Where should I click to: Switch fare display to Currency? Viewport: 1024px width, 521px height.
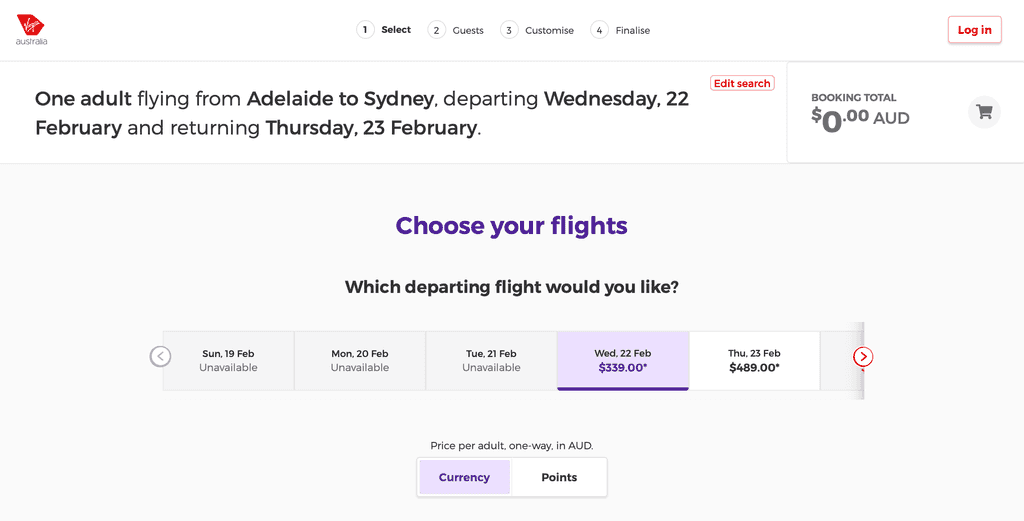(x=464, y=477)
